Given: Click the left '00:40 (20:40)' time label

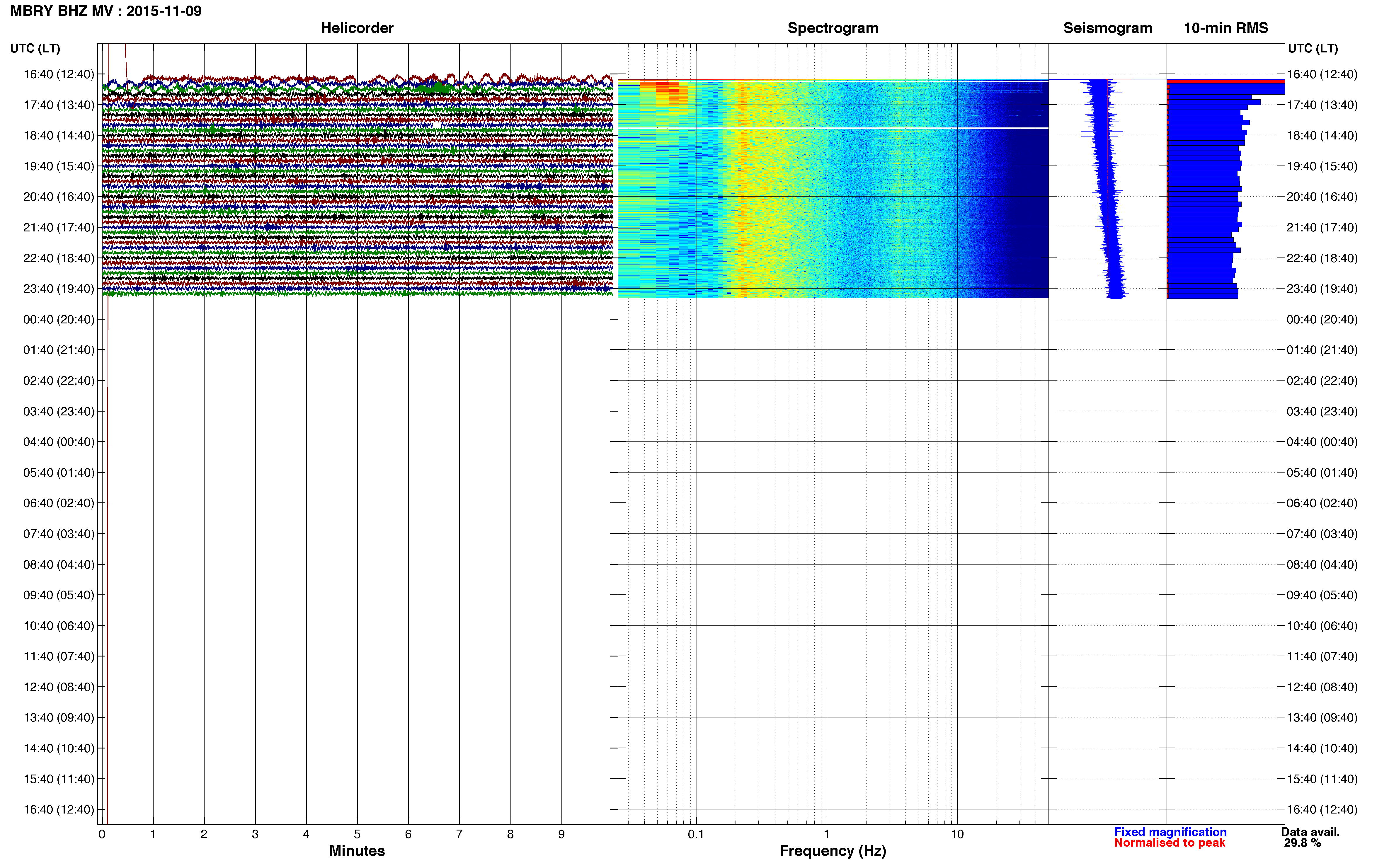Looking at the screenshot, I should (x=59, y=319).
